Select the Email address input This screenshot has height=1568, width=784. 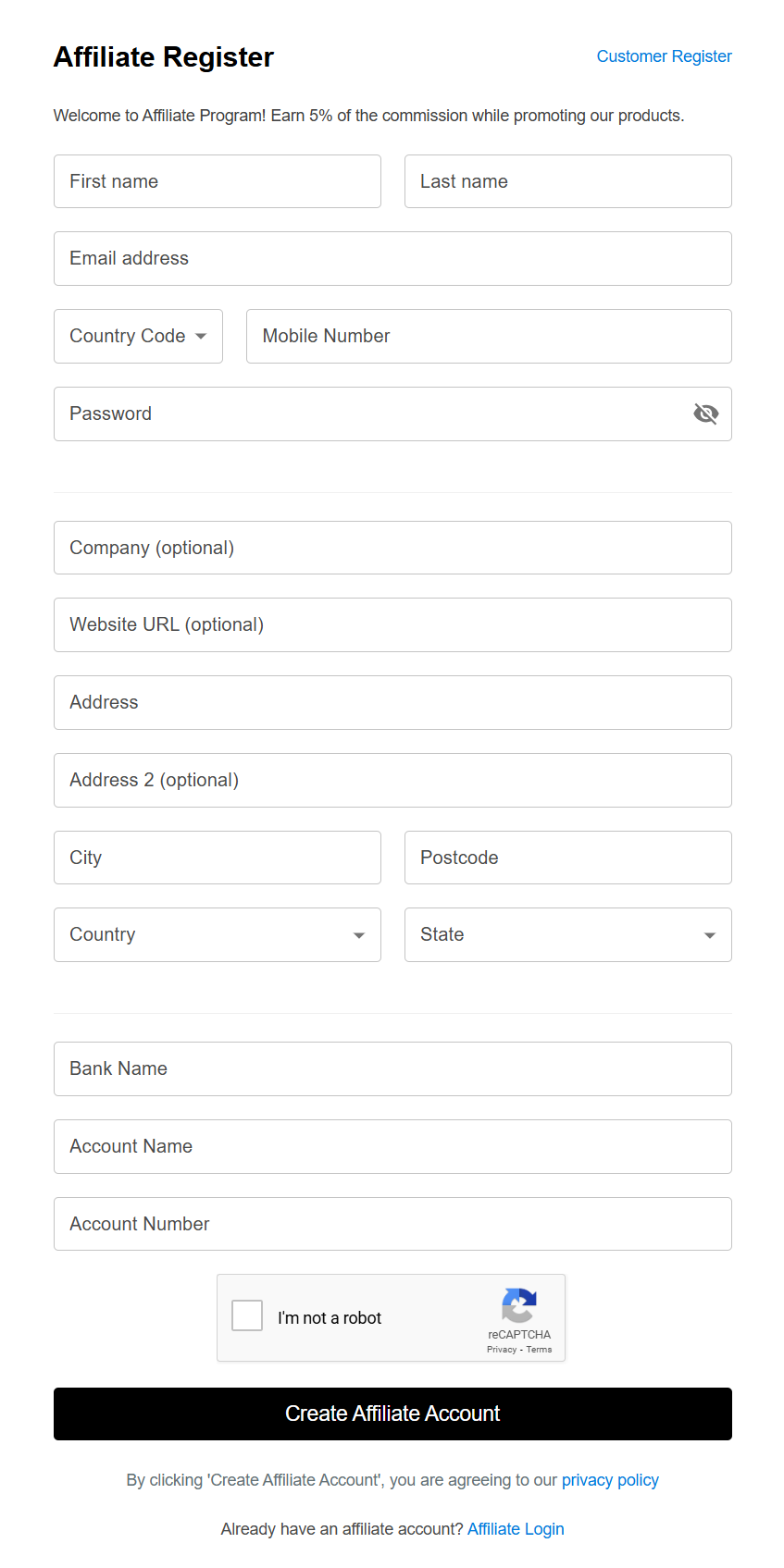click(x=392, y=258)
